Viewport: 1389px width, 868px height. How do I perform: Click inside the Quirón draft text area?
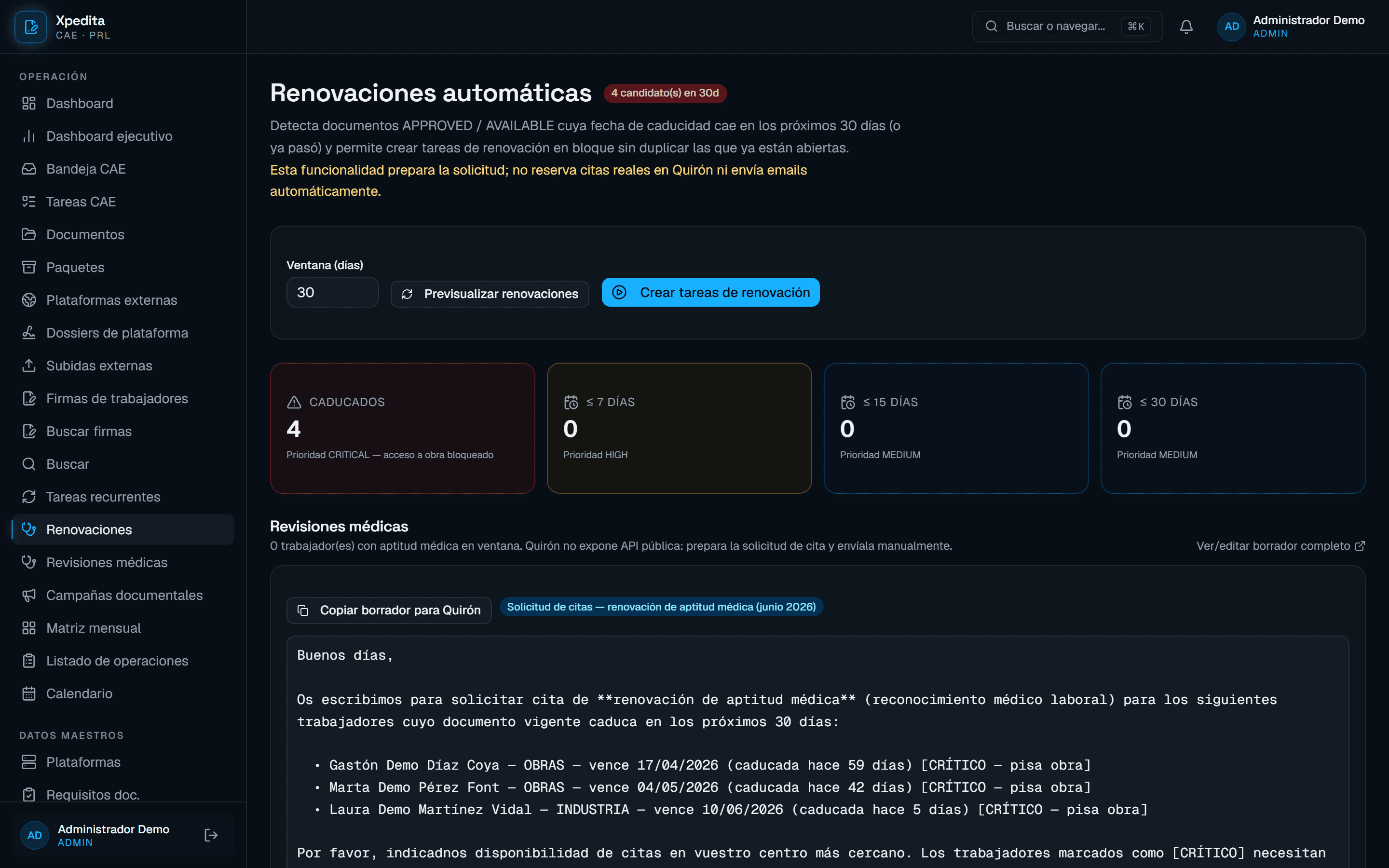point(817,752)
